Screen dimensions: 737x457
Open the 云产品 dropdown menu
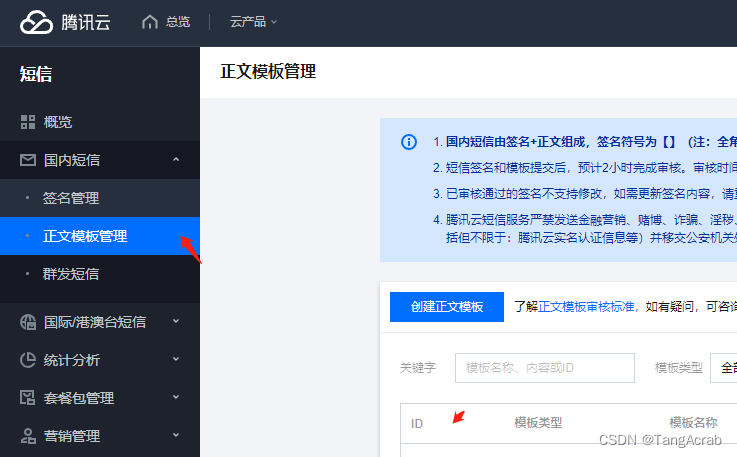pos(253,22)
